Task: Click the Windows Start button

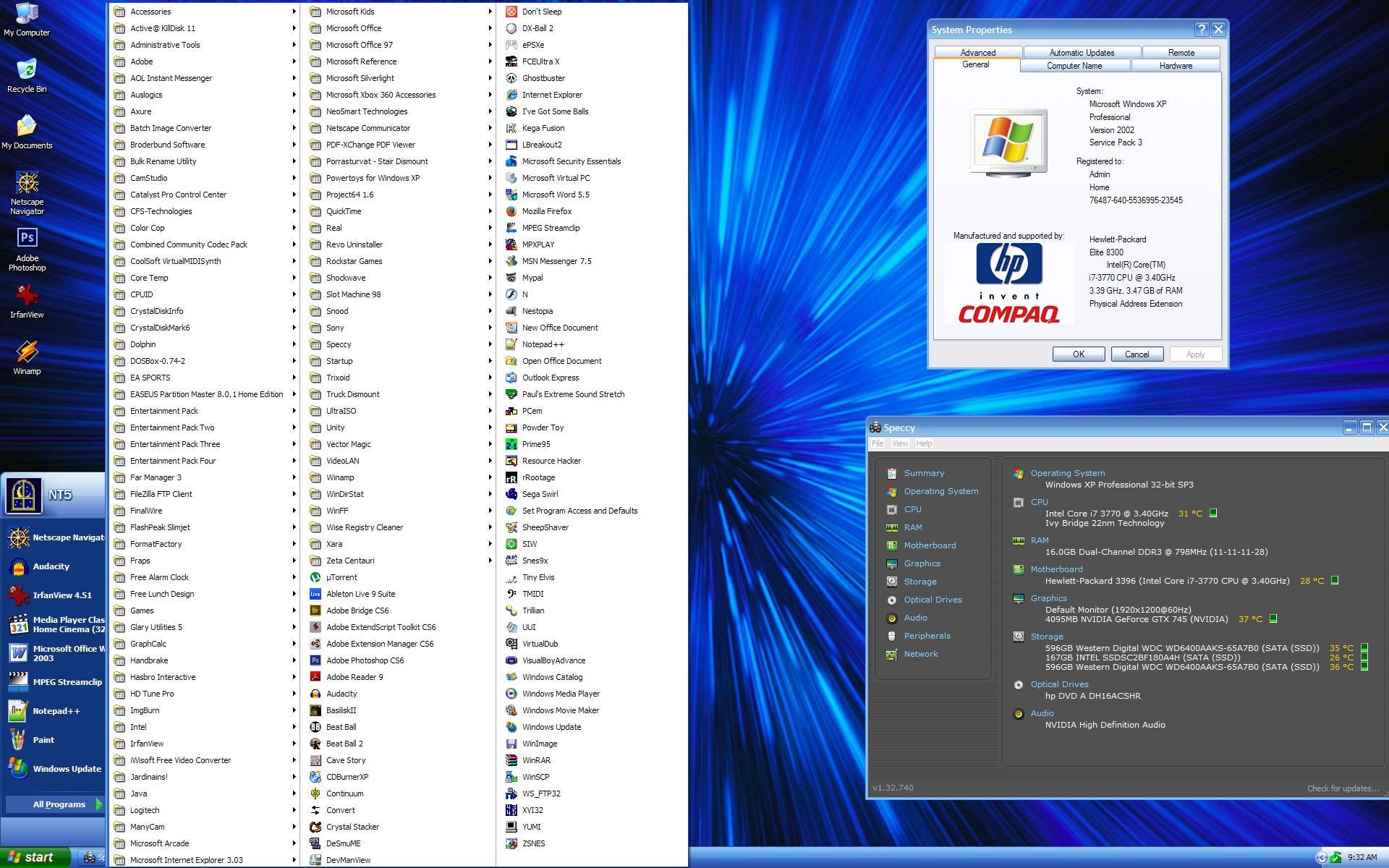Action: pyautogui.click(x=35, y=857)
